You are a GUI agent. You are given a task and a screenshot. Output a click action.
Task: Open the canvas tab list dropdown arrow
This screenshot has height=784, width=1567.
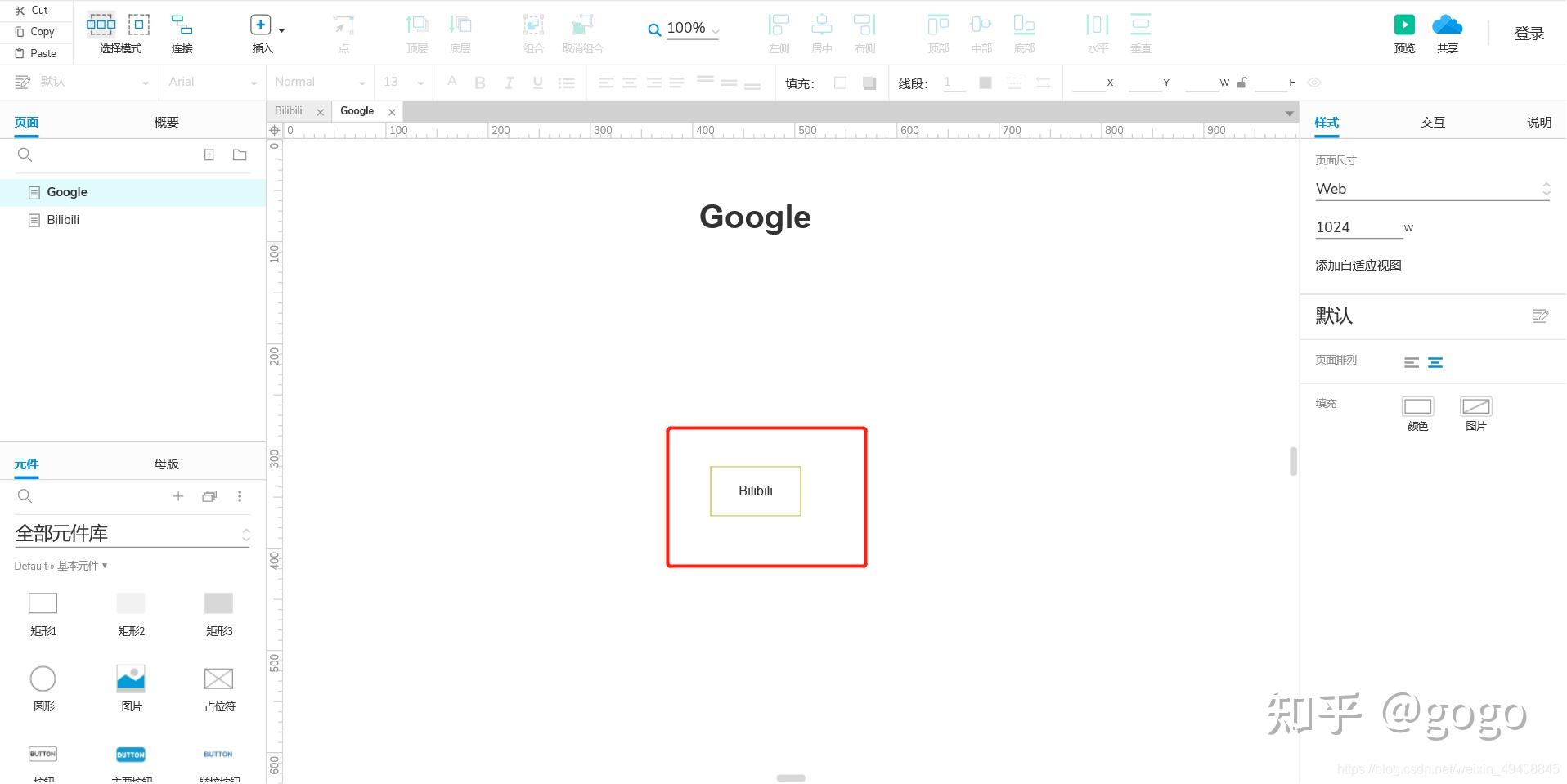(1290, 113)
